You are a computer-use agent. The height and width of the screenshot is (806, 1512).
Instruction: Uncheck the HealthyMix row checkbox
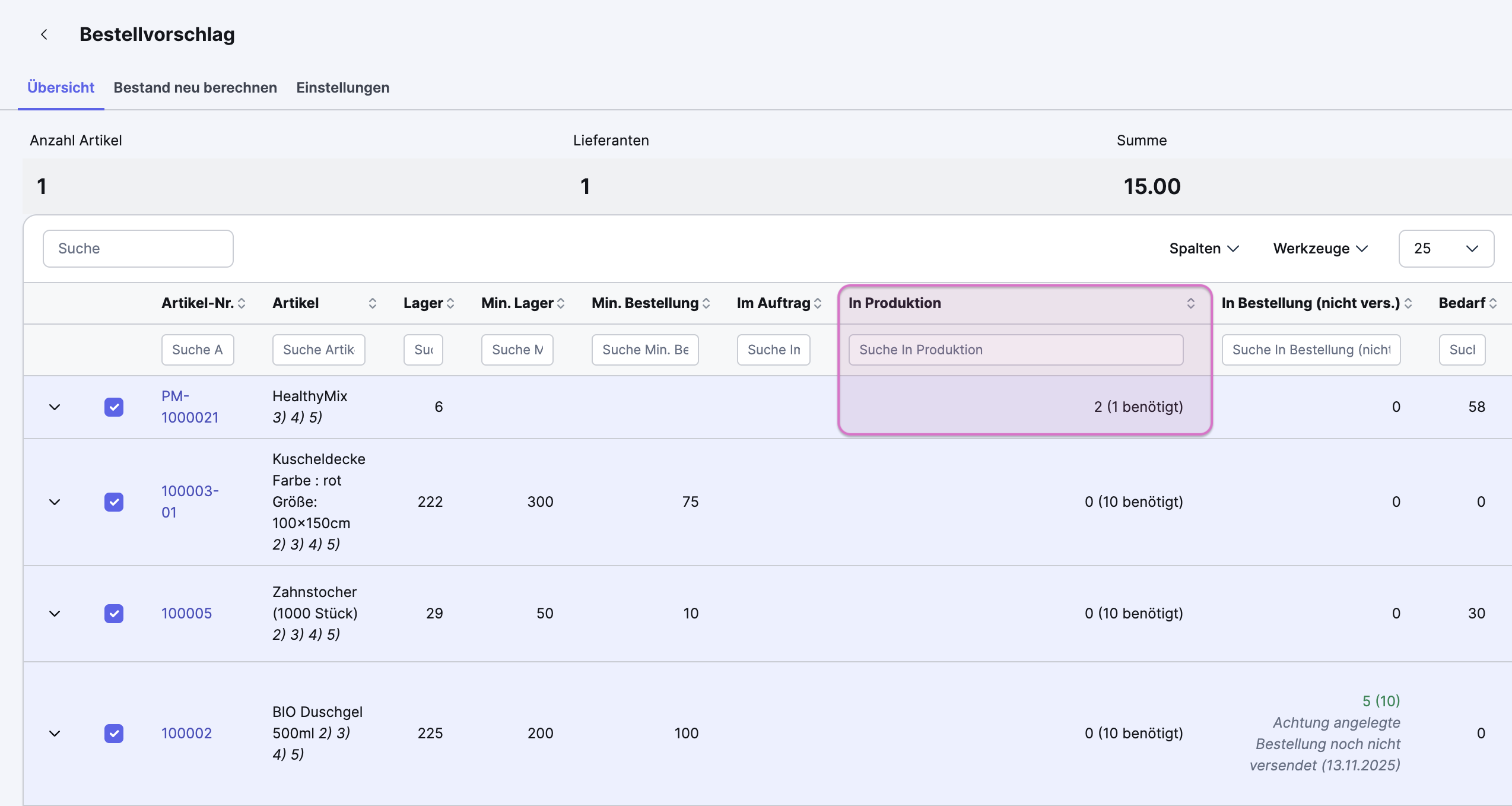pyautogui.click(x=114, y=407)
